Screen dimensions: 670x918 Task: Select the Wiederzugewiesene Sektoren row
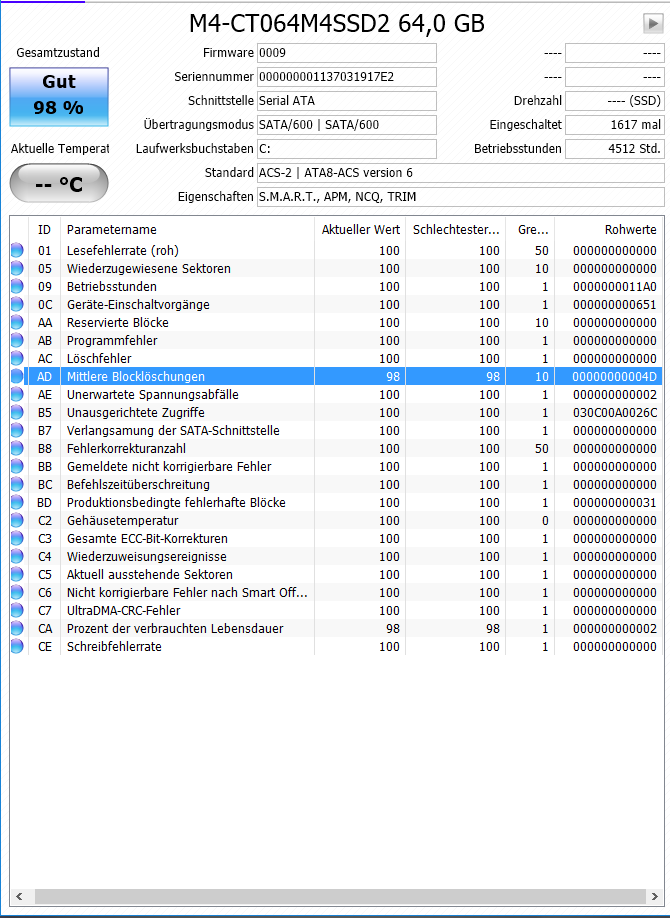336,269
